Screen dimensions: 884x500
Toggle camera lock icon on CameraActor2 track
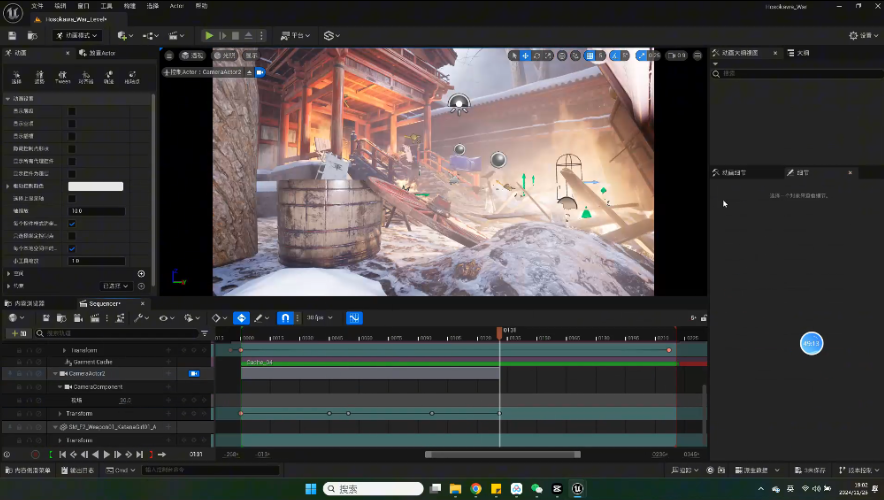194,374
